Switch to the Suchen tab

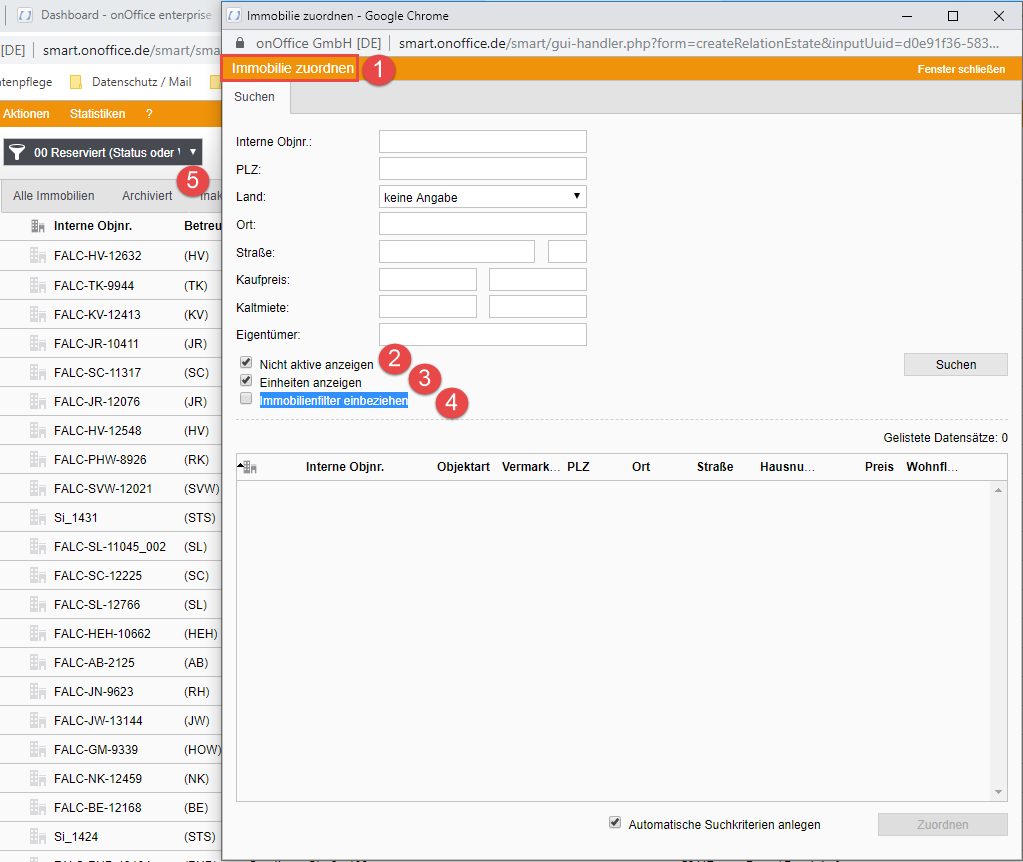point(254,97)
